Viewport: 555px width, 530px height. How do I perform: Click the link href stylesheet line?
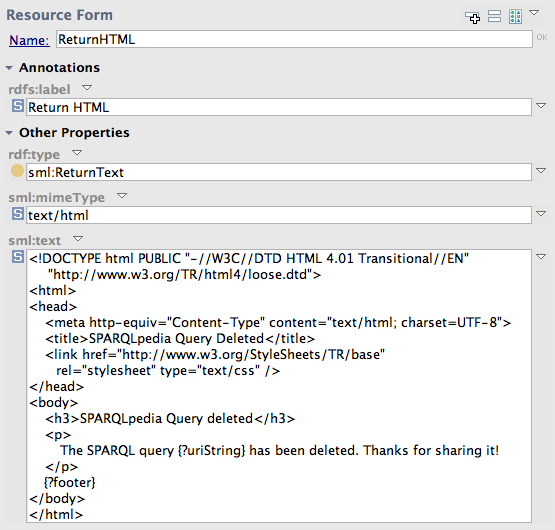(x=215, y=354)
